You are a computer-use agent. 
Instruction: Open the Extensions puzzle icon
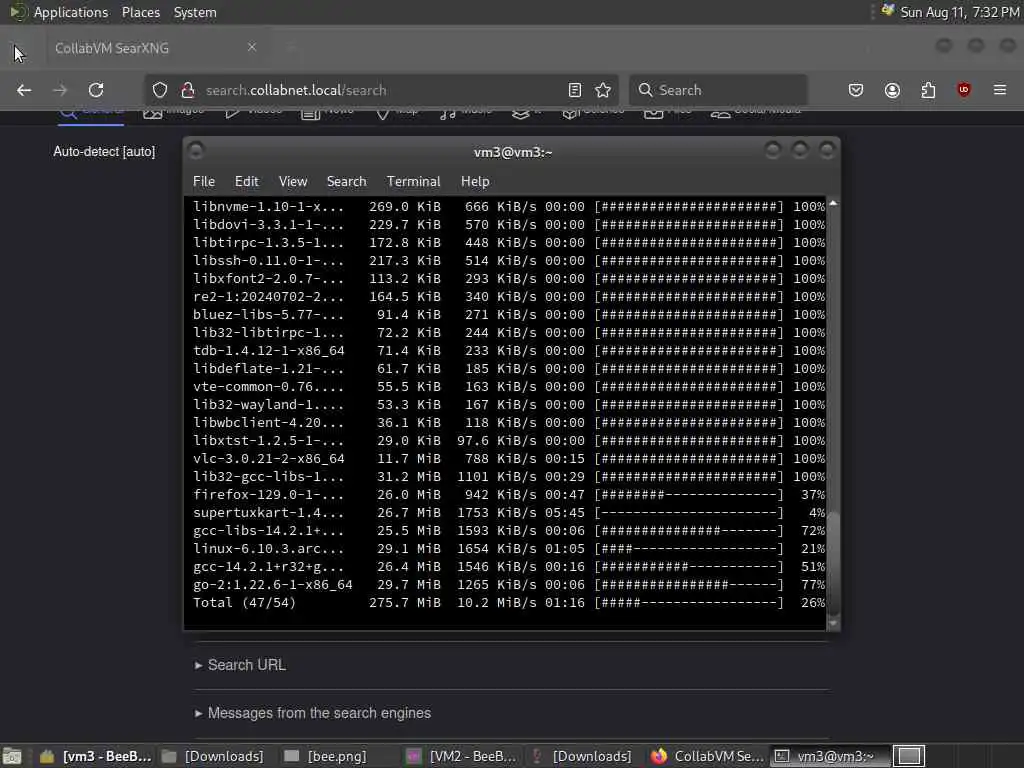(928, 90)
